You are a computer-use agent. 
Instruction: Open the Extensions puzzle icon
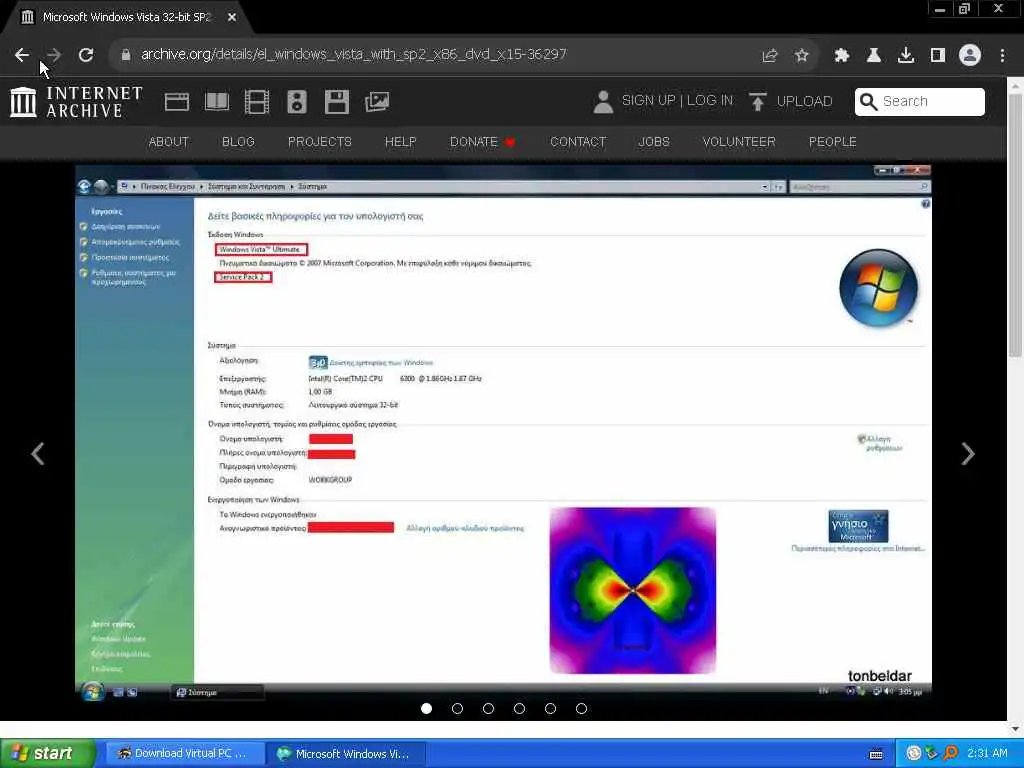coord(842,56)
